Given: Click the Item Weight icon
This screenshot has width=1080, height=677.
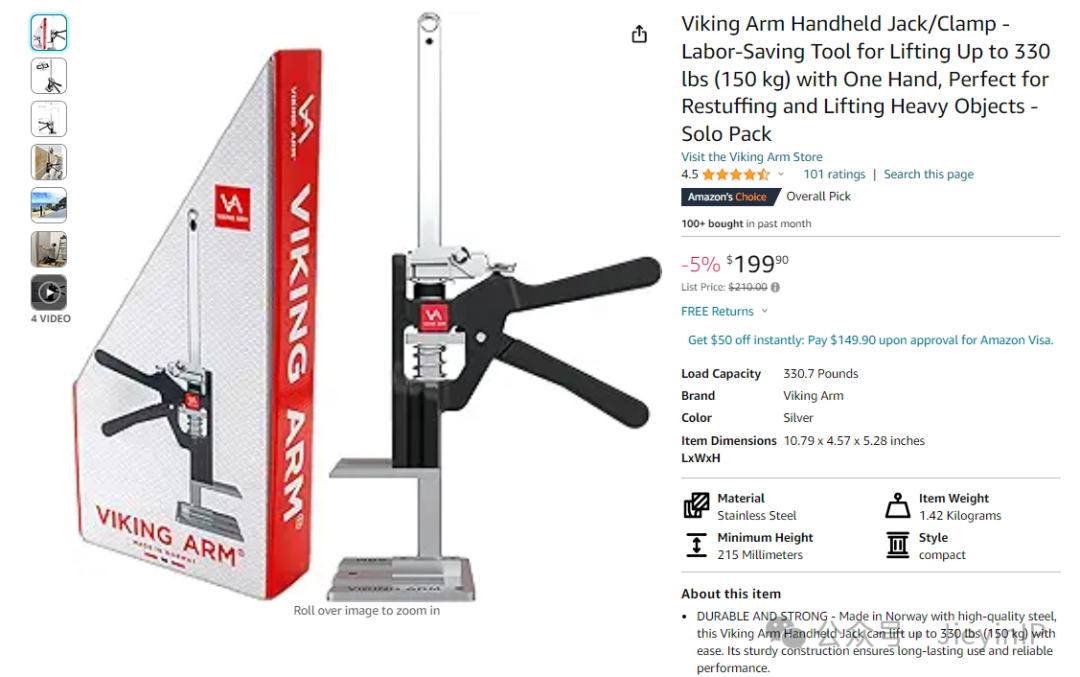Looking at the screenshot, I should [x=897, y=506].
